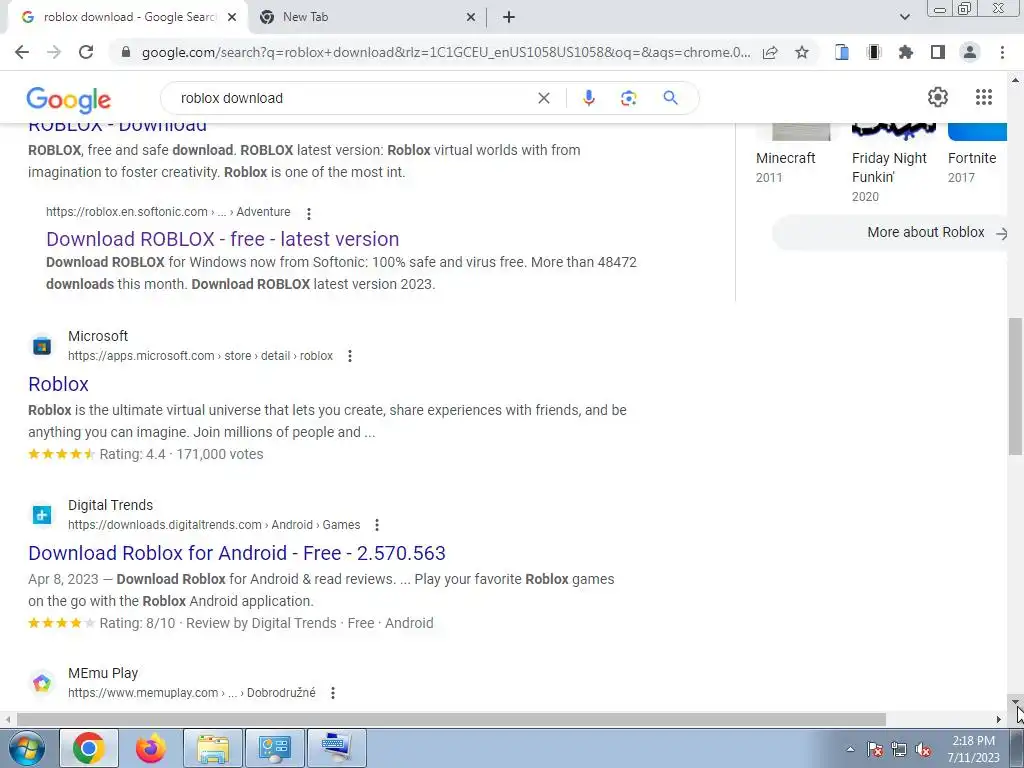Click the horizontal scrollbar thumb
The width and height of the screenshot is (1024, 768).
coord(451,719)
